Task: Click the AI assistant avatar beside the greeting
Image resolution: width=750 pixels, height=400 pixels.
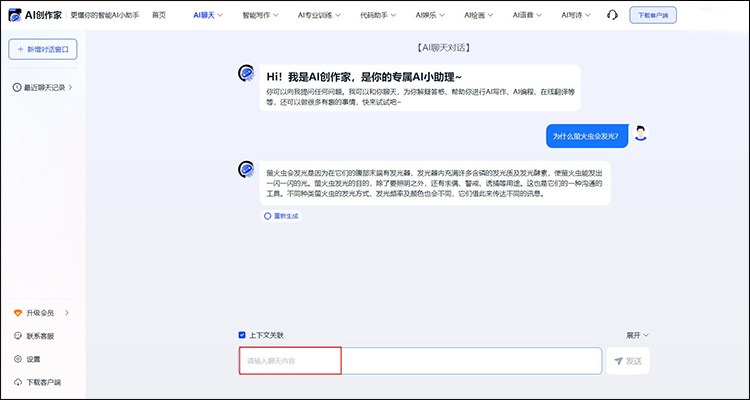Action: click(245, 73)
